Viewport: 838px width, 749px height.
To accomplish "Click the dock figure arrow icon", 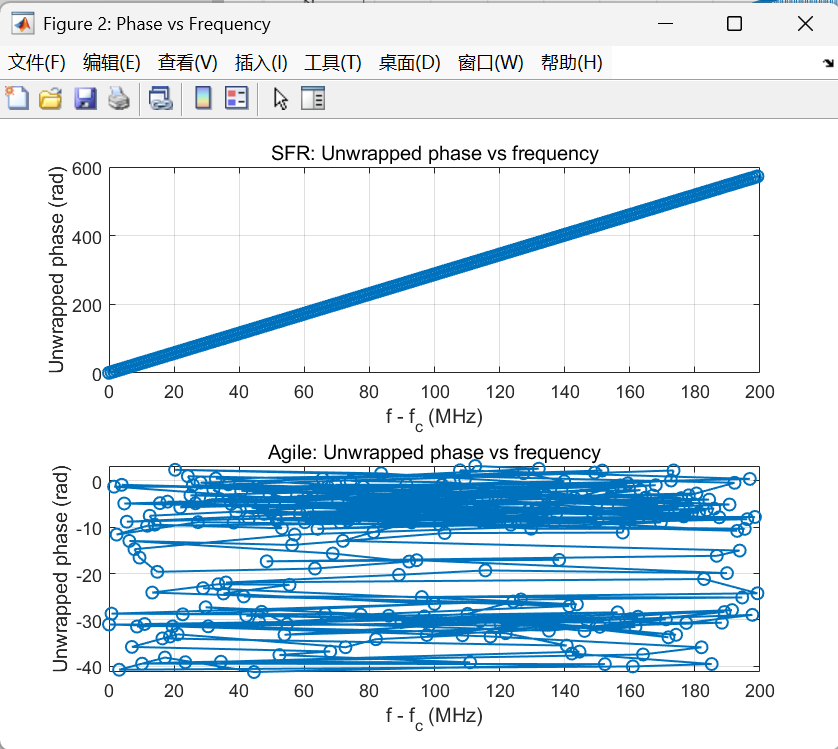I will [828, 63].
